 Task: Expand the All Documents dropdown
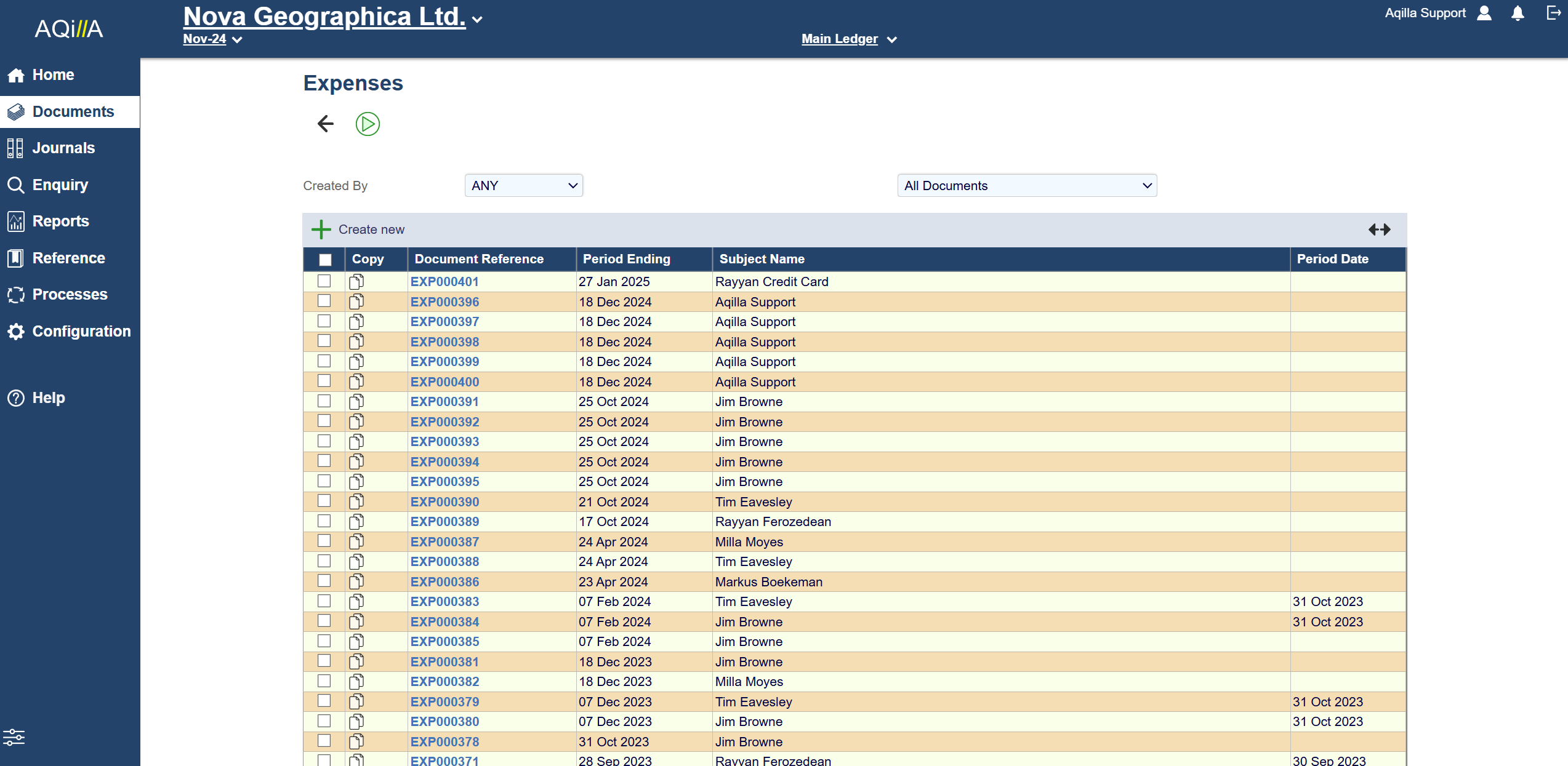coord(1027,186)
